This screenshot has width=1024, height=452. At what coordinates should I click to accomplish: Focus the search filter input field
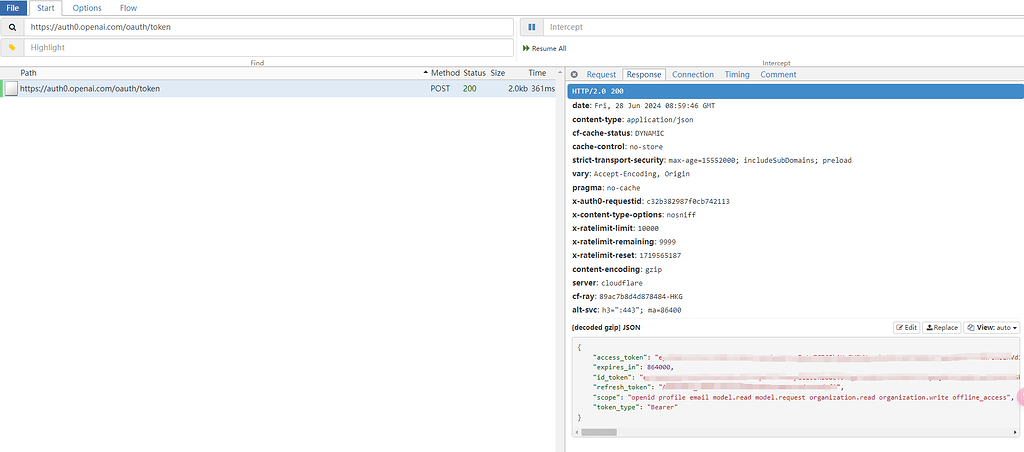point(268,27)
